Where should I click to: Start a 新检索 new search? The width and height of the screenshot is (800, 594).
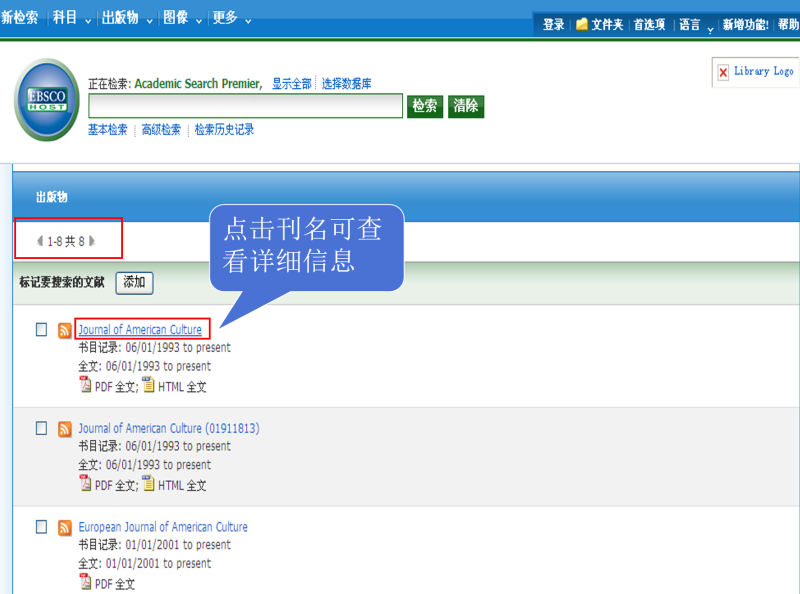click(x=19, y=18)
